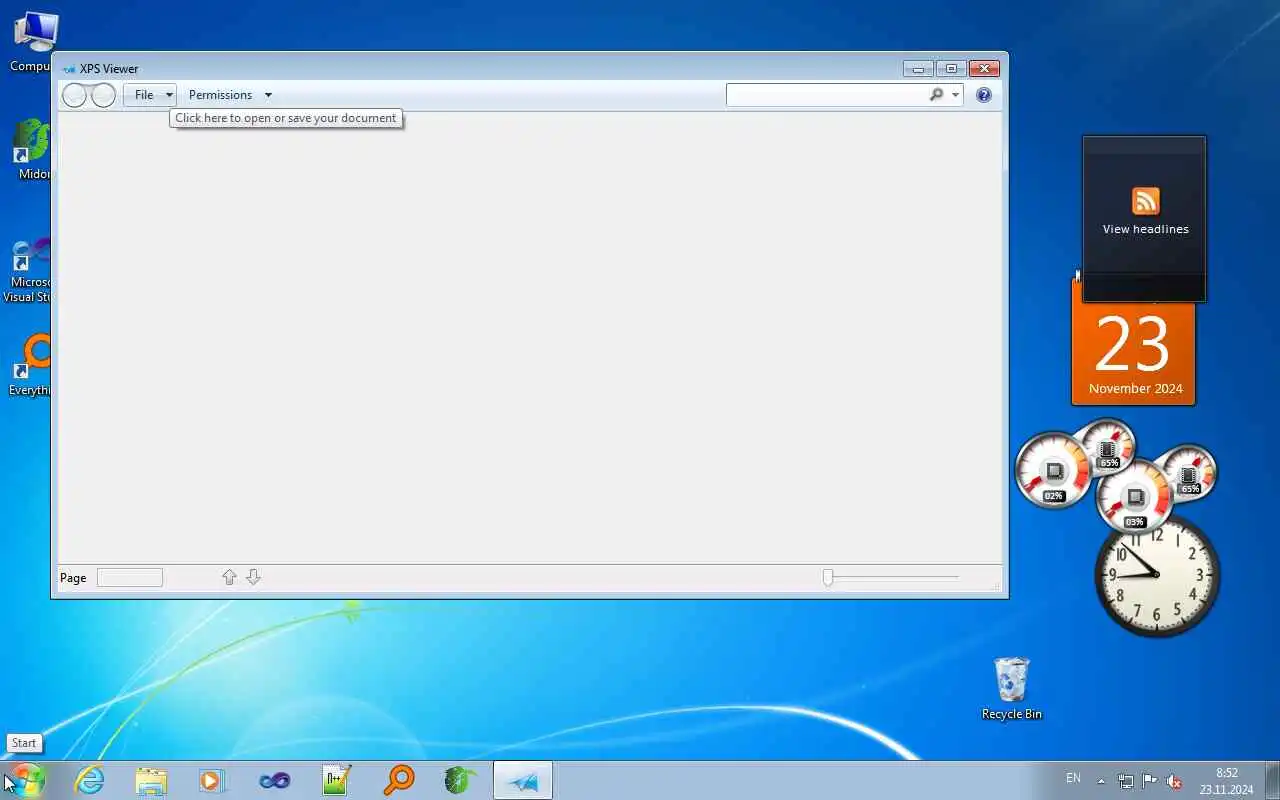Open Windows Explorer folder from taskbar
The width and height of the screenshot is (1280, 800).
point(151,780)
